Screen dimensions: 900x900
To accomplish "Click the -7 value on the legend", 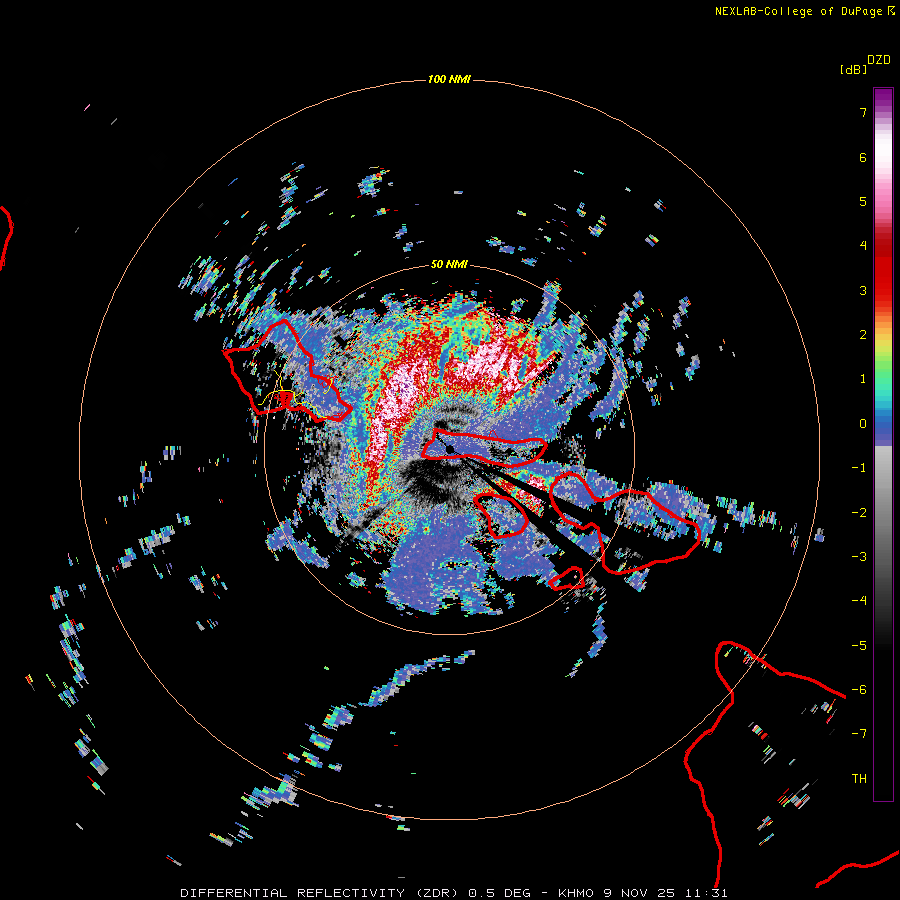I will click(x=859, y=734).
